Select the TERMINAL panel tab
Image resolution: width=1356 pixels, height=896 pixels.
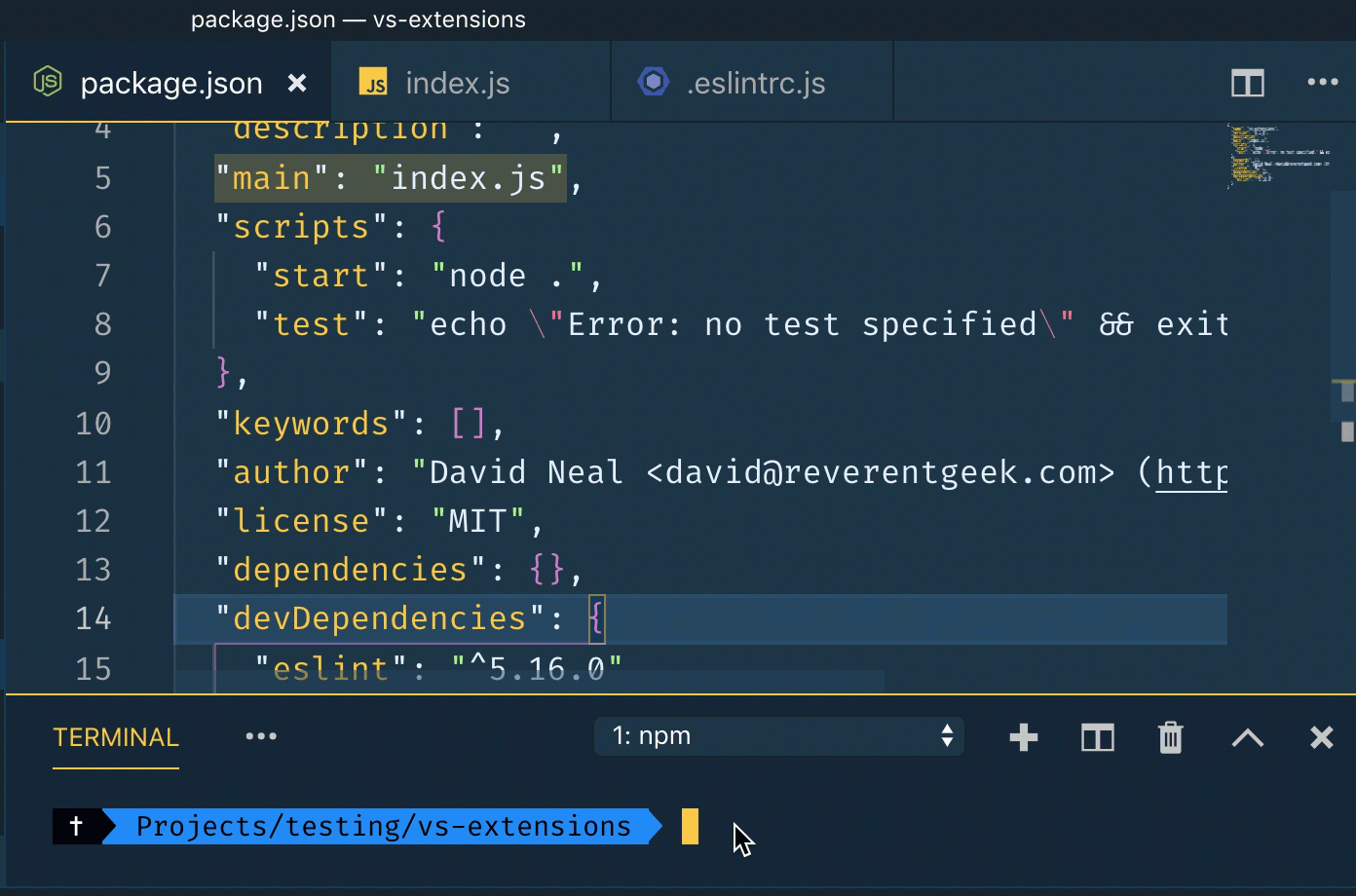point(116,737)
